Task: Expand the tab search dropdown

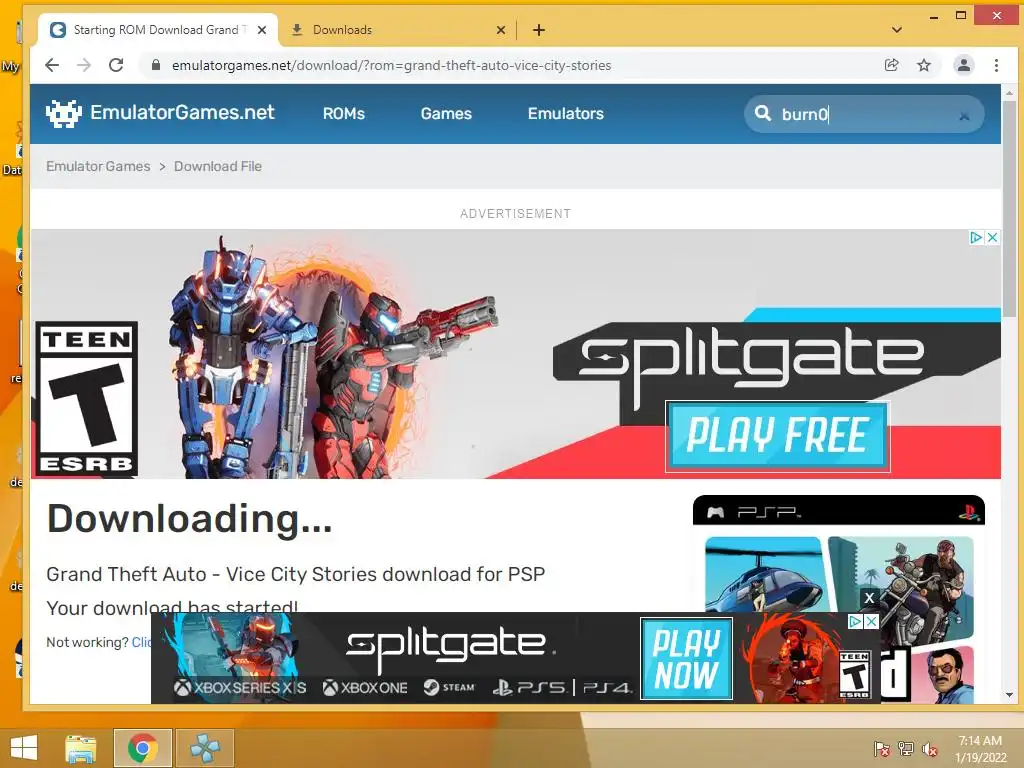Action: point(897,30)
